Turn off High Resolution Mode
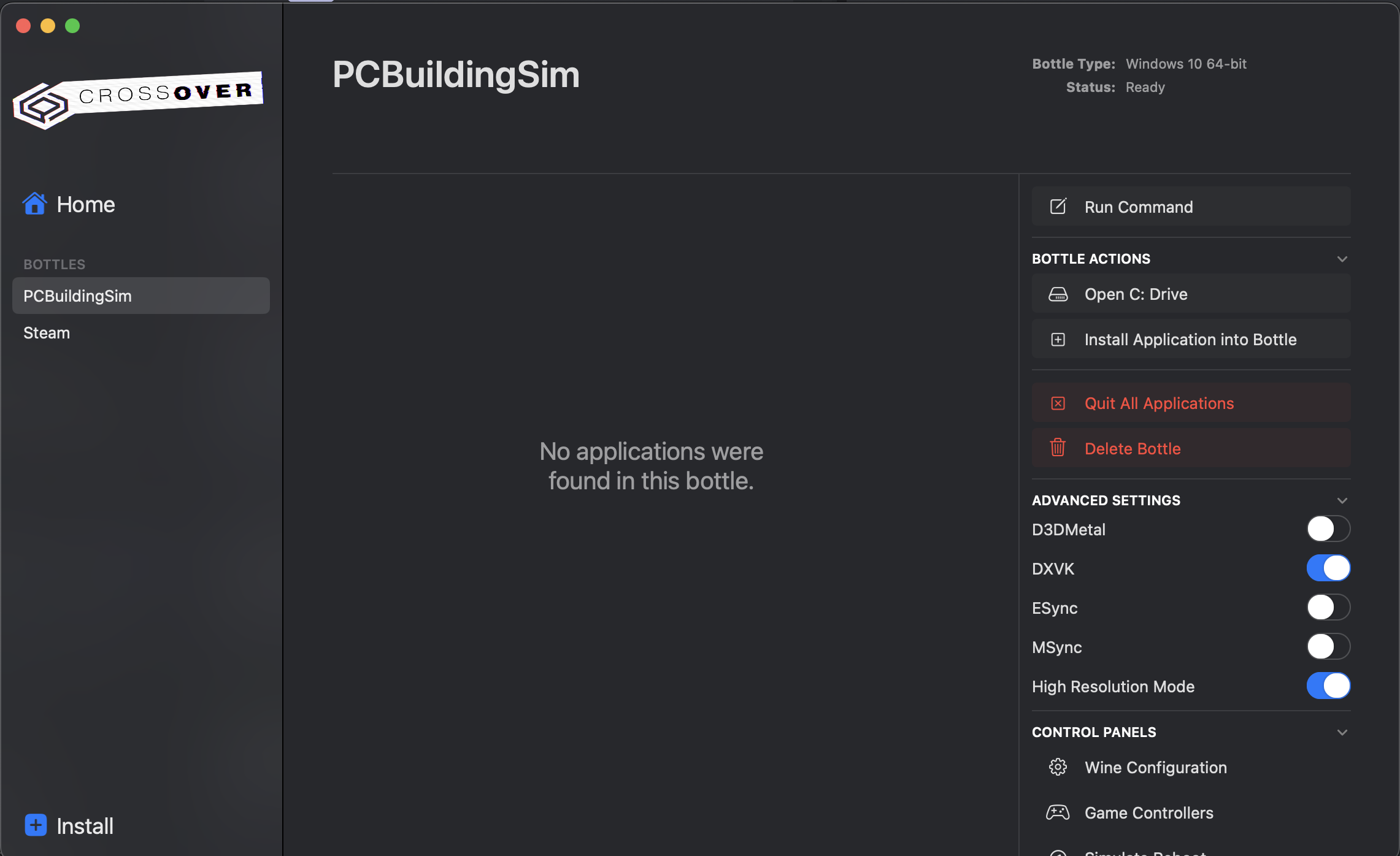Image resolution: width=1400 pixels, height=856 pixels. [x=1328, y=686]
